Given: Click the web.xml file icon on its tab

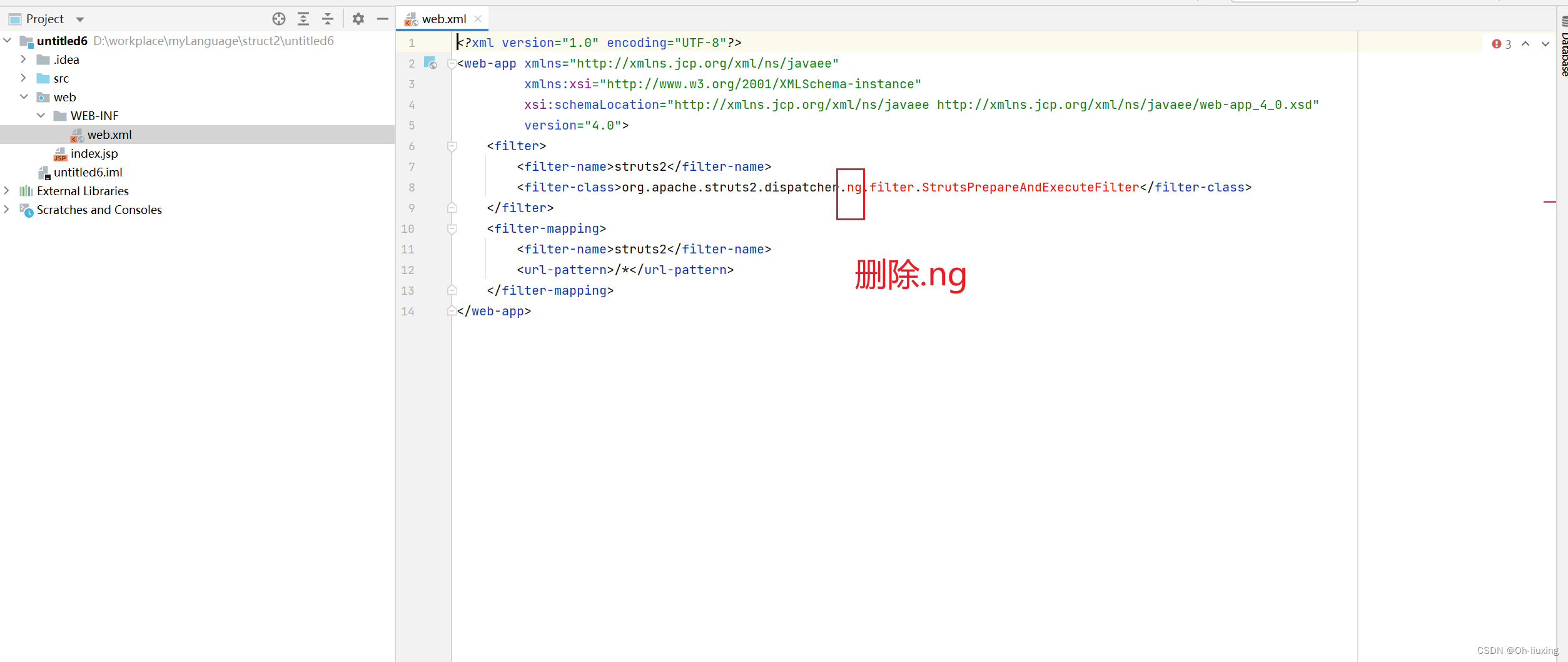Looking at the screenshot, I should click(411, 19).
